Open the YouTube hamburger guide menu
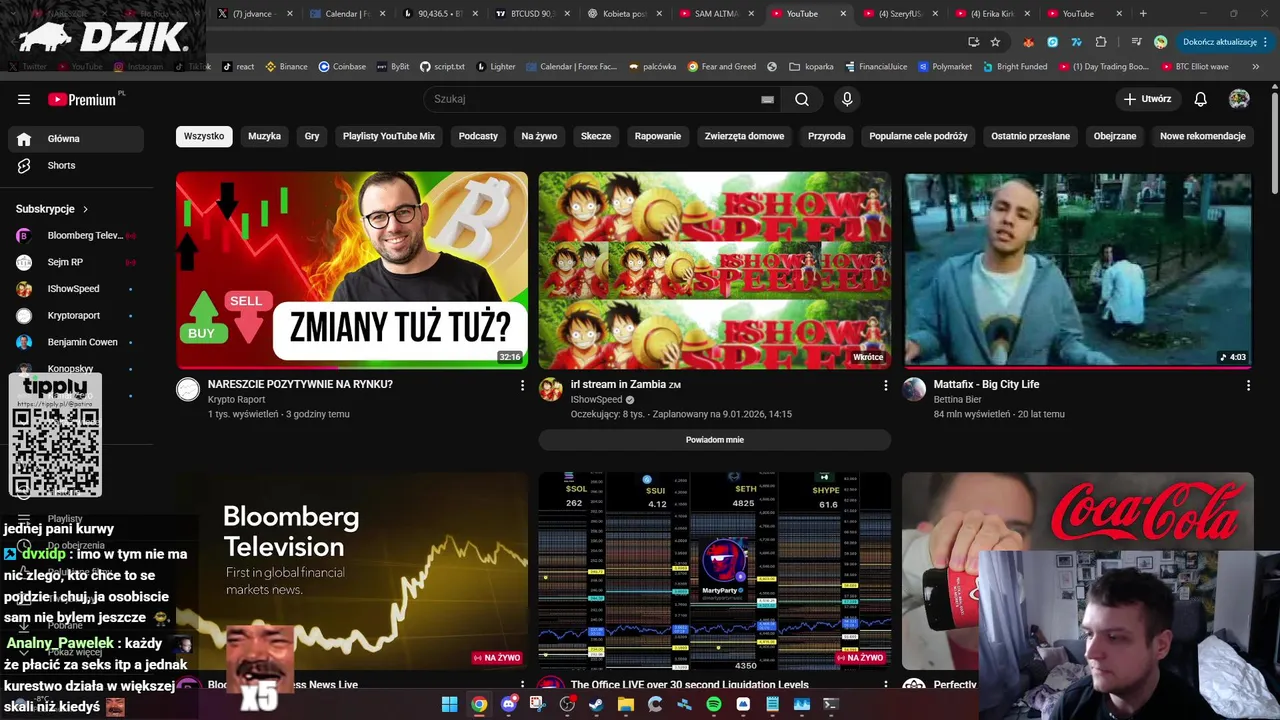This screenshot has height=720, width=1280. tap(24, 99)
